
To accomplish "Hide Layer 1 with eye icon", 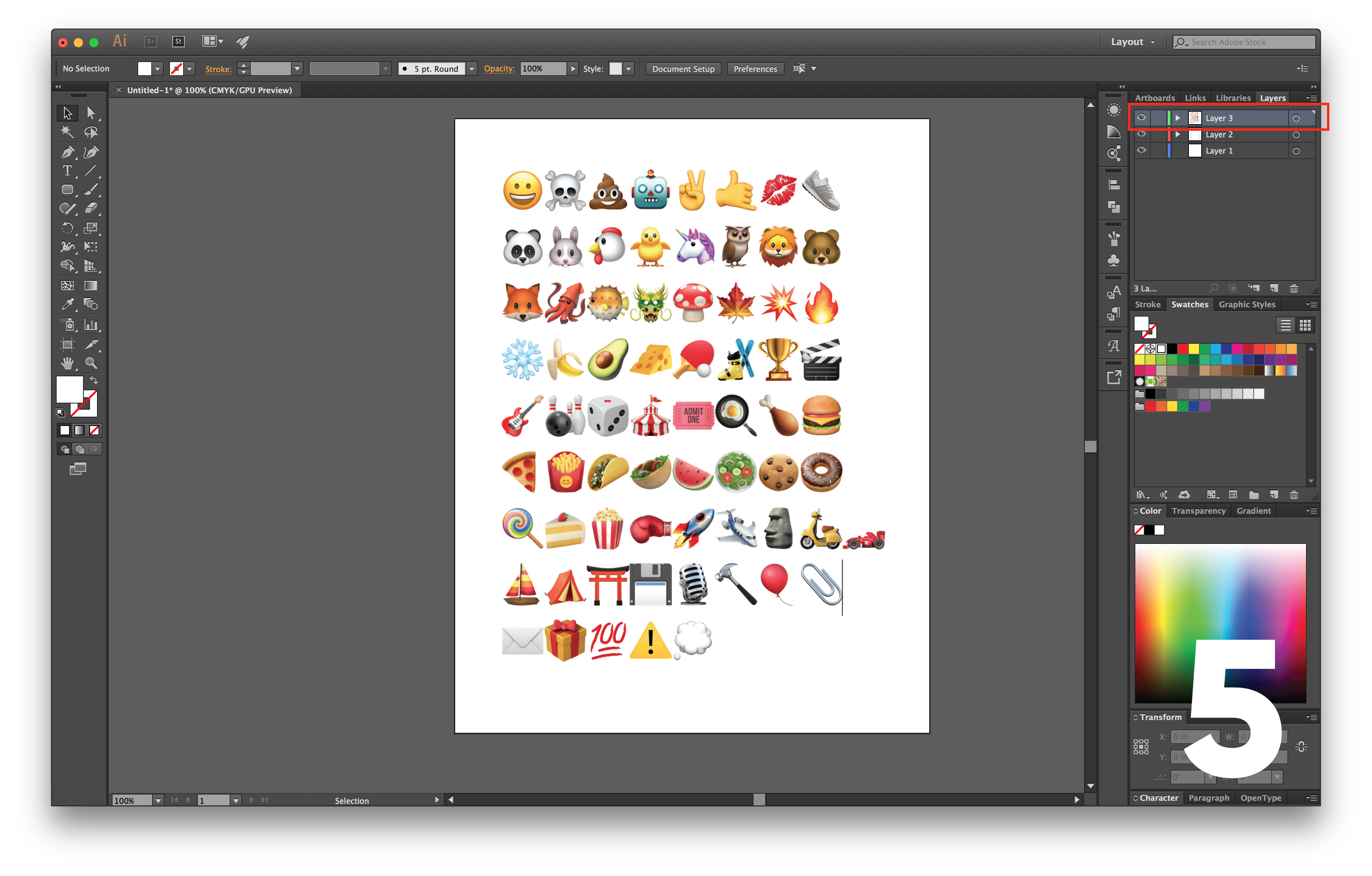I will [1141, 151].
